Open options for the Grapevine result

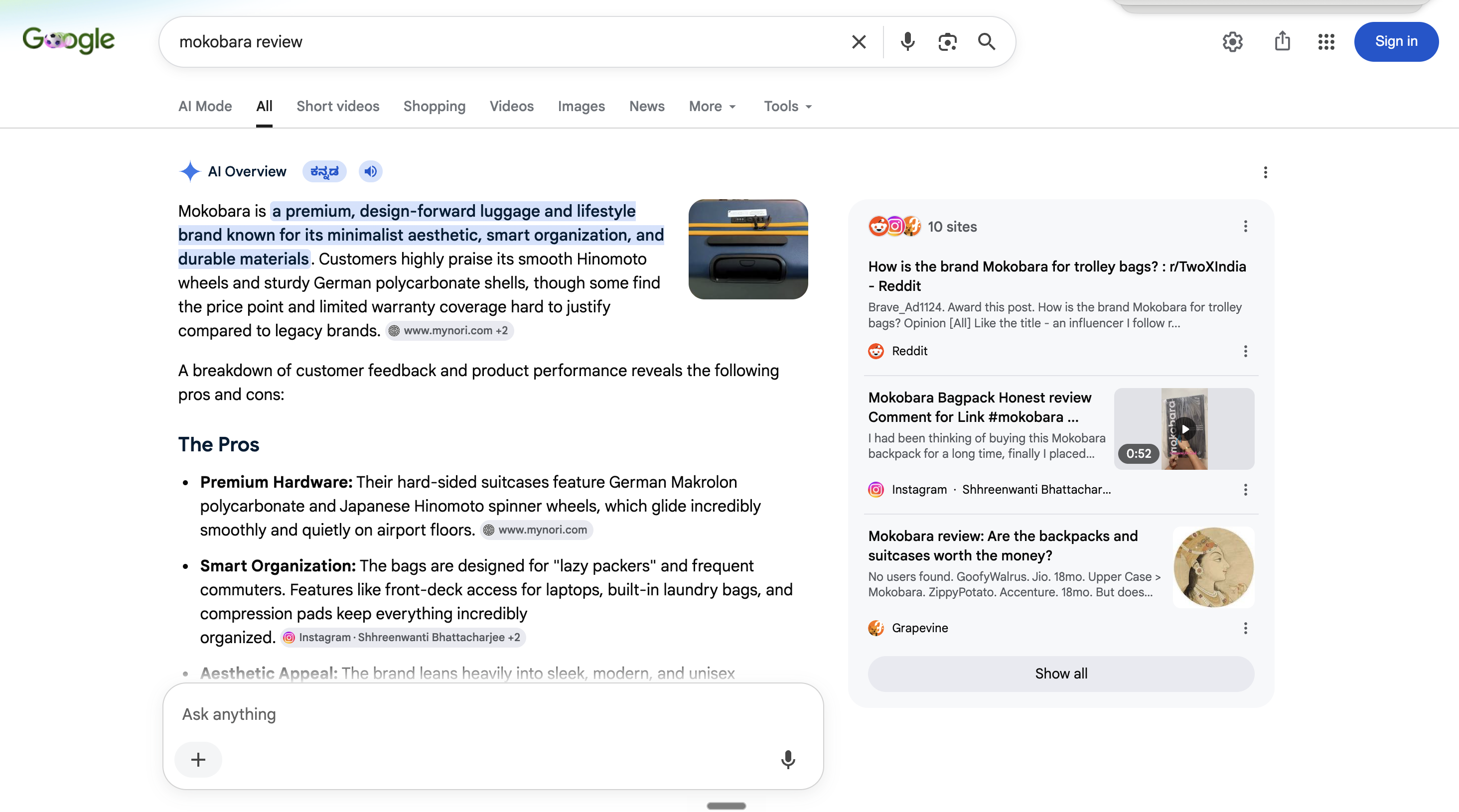pyautogui.click(x=1245, y=629)
